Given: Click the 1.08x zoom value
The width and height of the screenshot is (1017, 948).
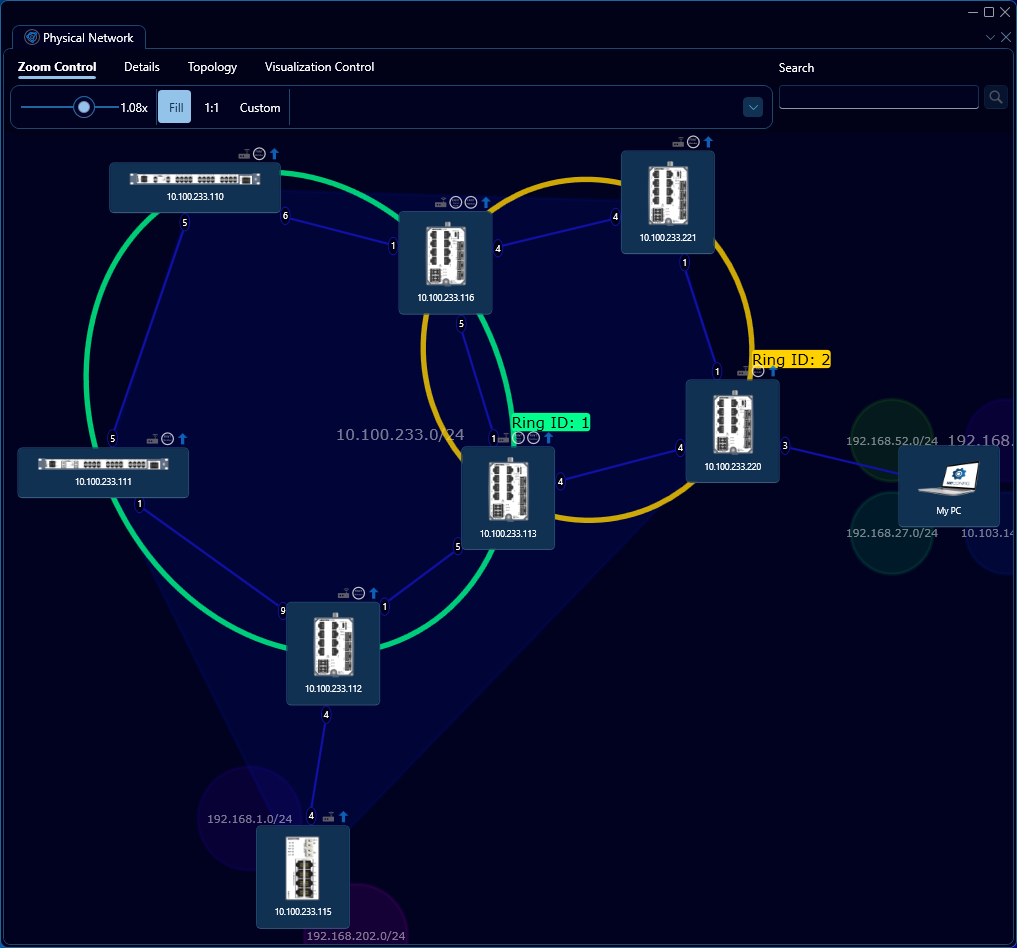Looking at the screenshot, I should pos(134,108).
